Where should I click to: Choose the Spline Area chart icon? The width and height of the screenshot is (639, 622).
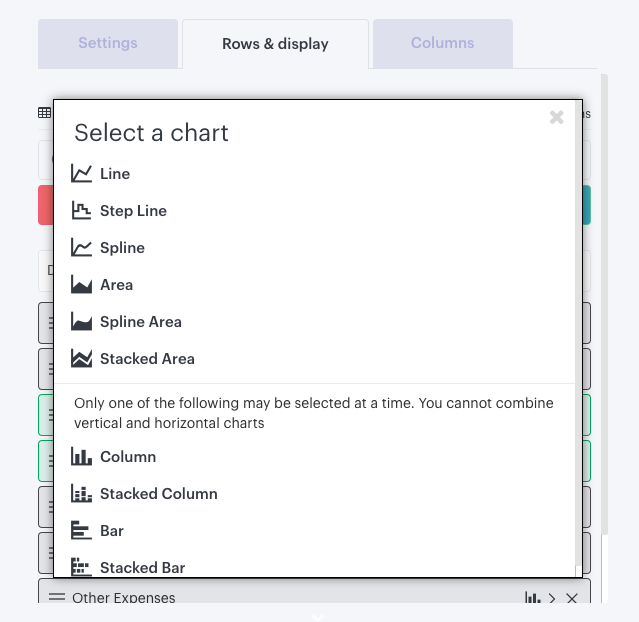point(81,322)
